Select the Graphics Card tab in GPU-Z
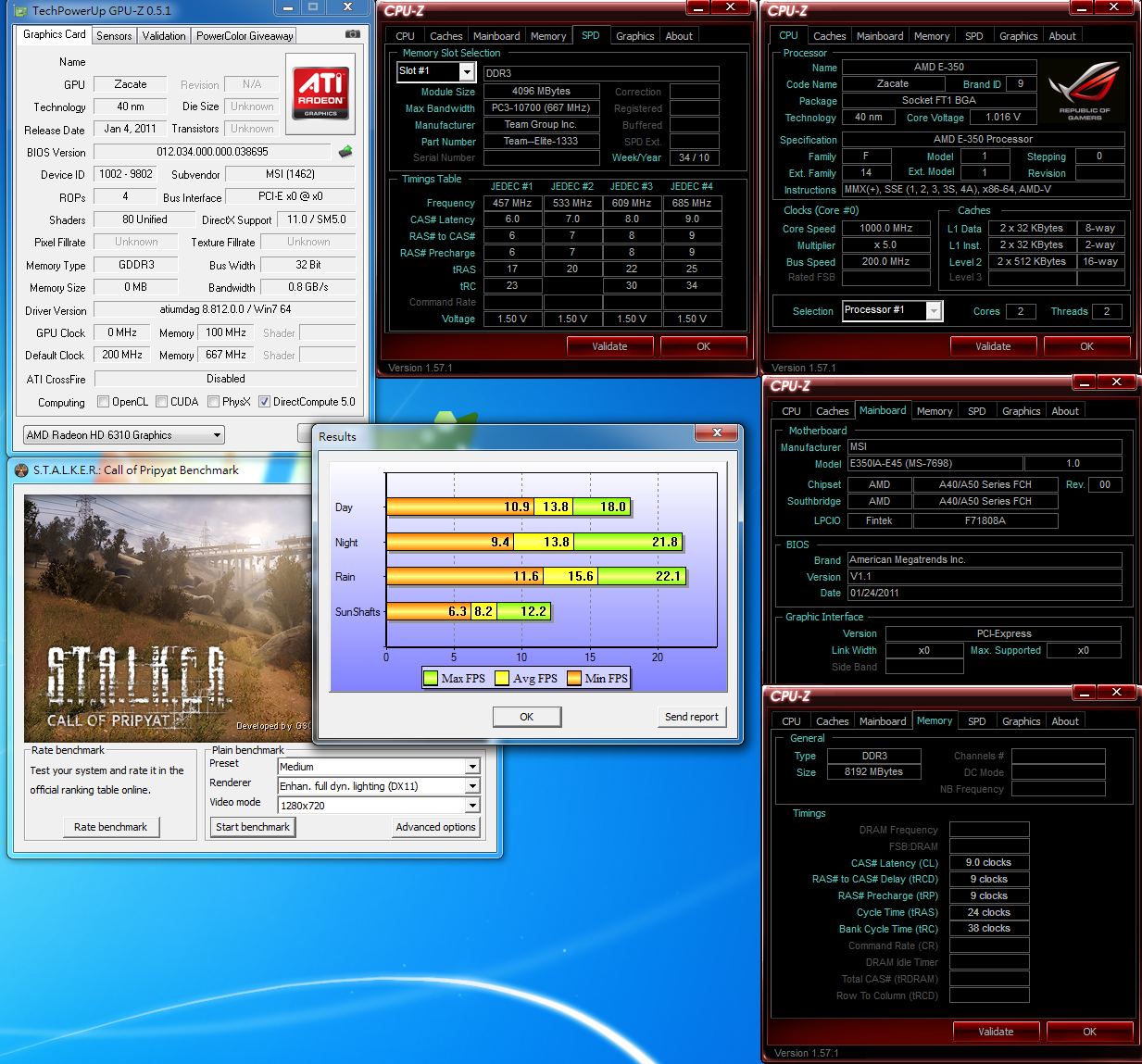This screenshot has height=1064, width=1142. pyautogui.click(x=55, y=34)
